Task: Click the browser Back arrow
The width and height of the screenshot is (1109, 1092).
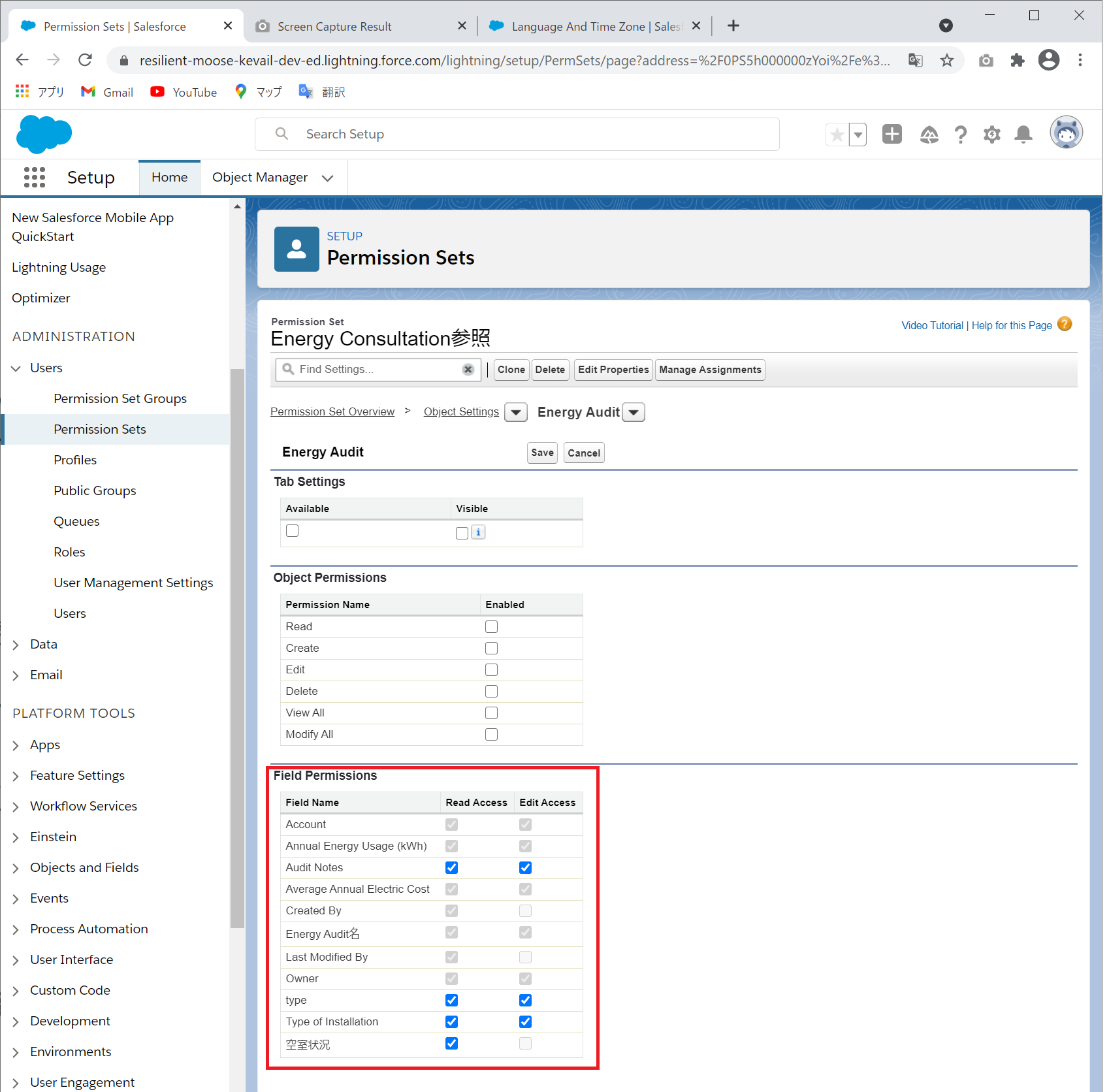Action: tap(22, 60)
